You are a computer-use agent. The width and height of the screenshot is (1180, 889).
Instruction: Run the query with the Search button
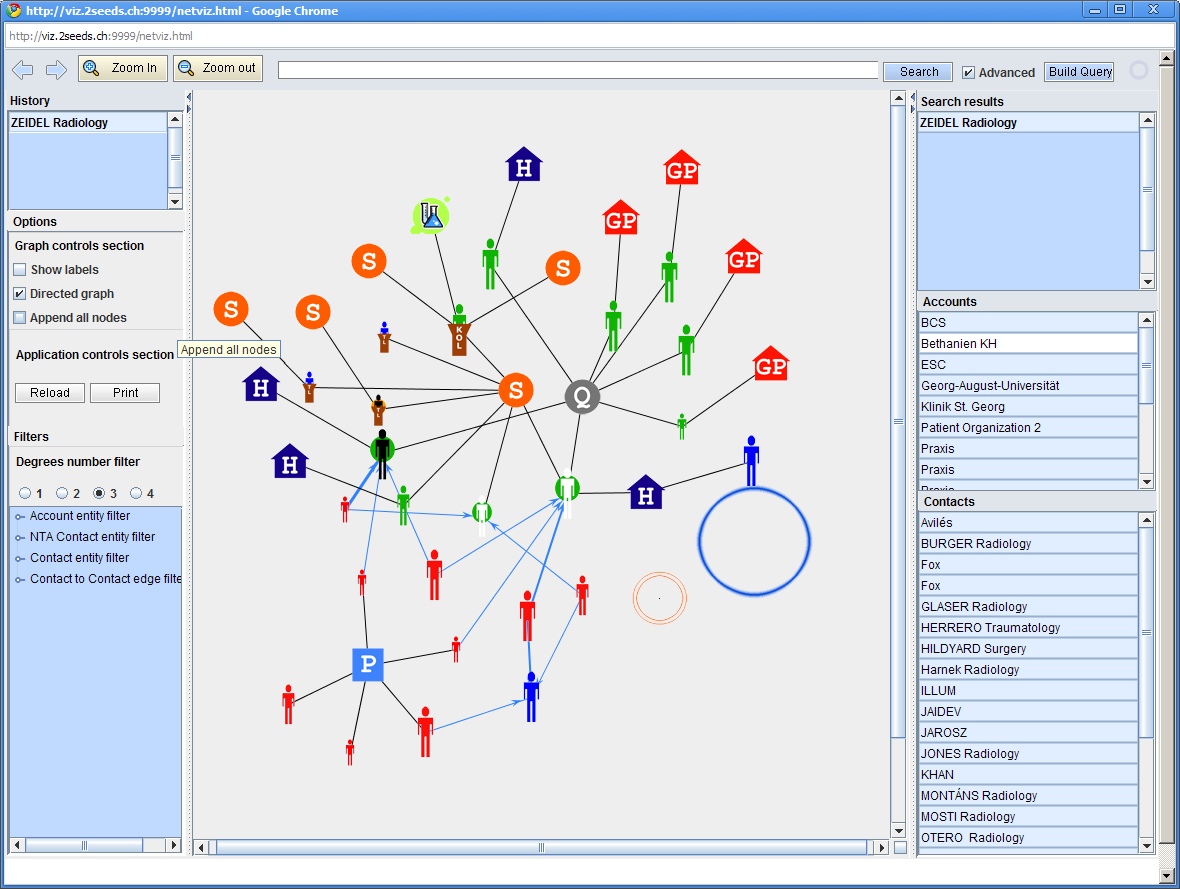point(918,72)
